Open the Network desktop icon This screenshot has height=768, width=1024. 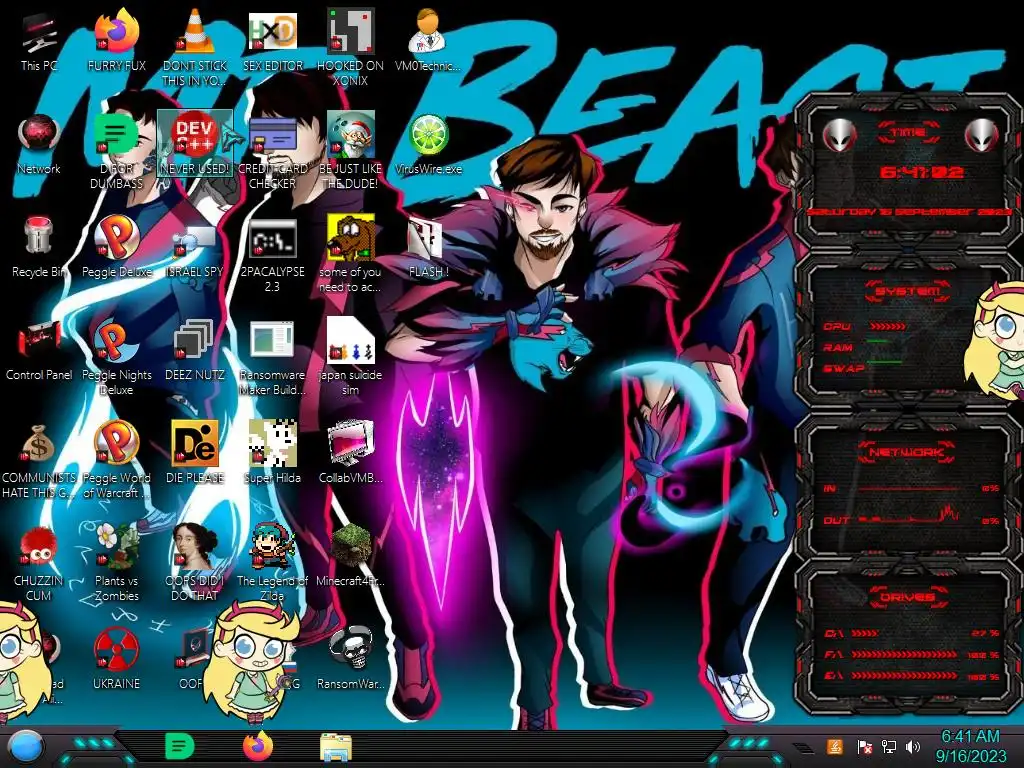pos(39,144)
